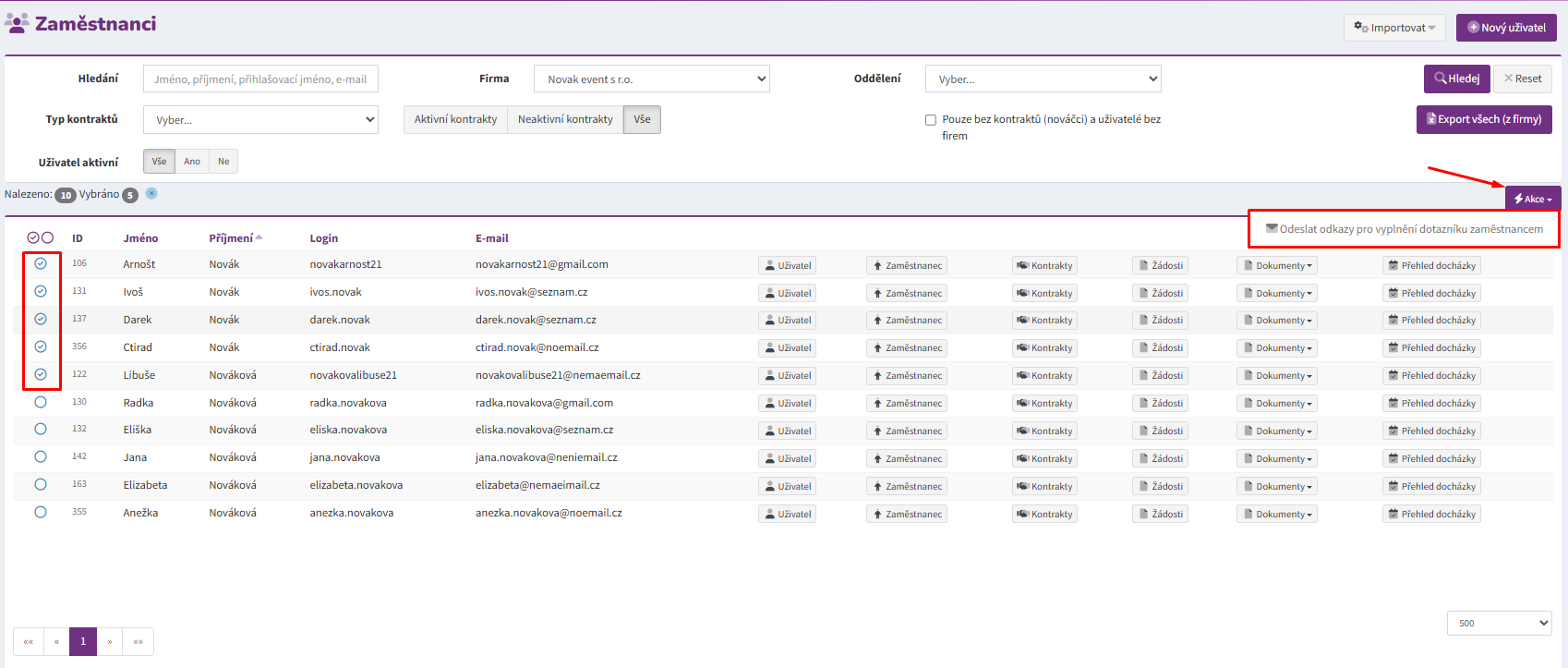1568x668 pixels.
Task: Switch to Aktivní kontrakty filter tab
Action: (455, 119)
